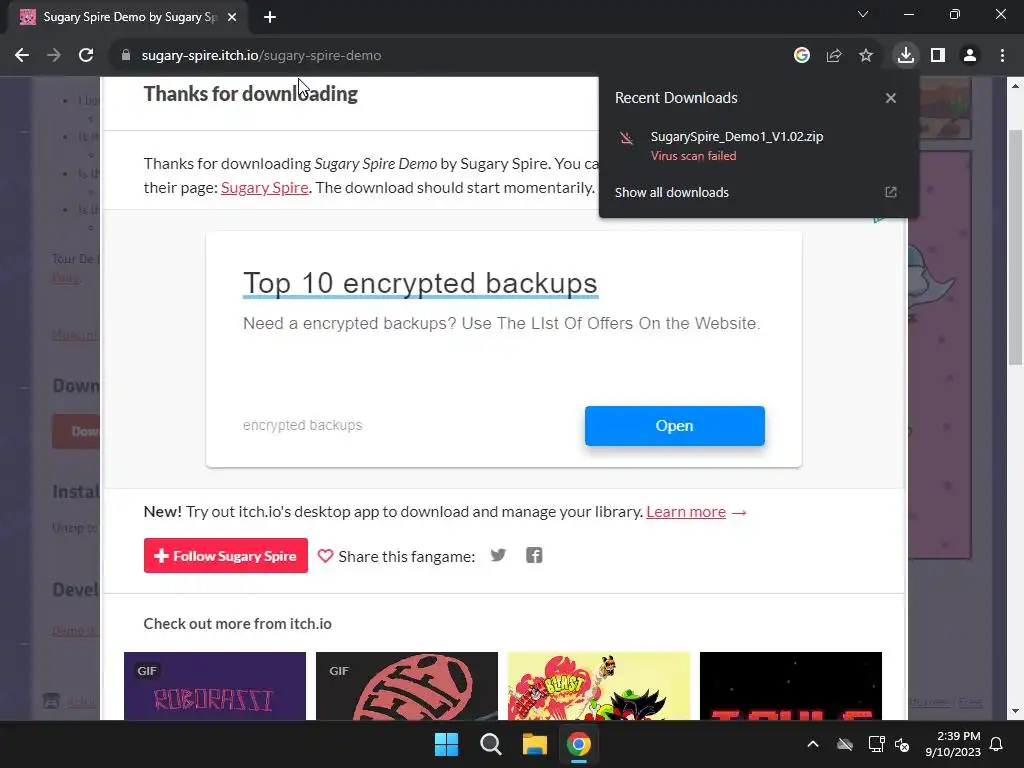Expand the tab search chevron
1024x768 pixels.
pyautogui.click(x=863, y=14)
